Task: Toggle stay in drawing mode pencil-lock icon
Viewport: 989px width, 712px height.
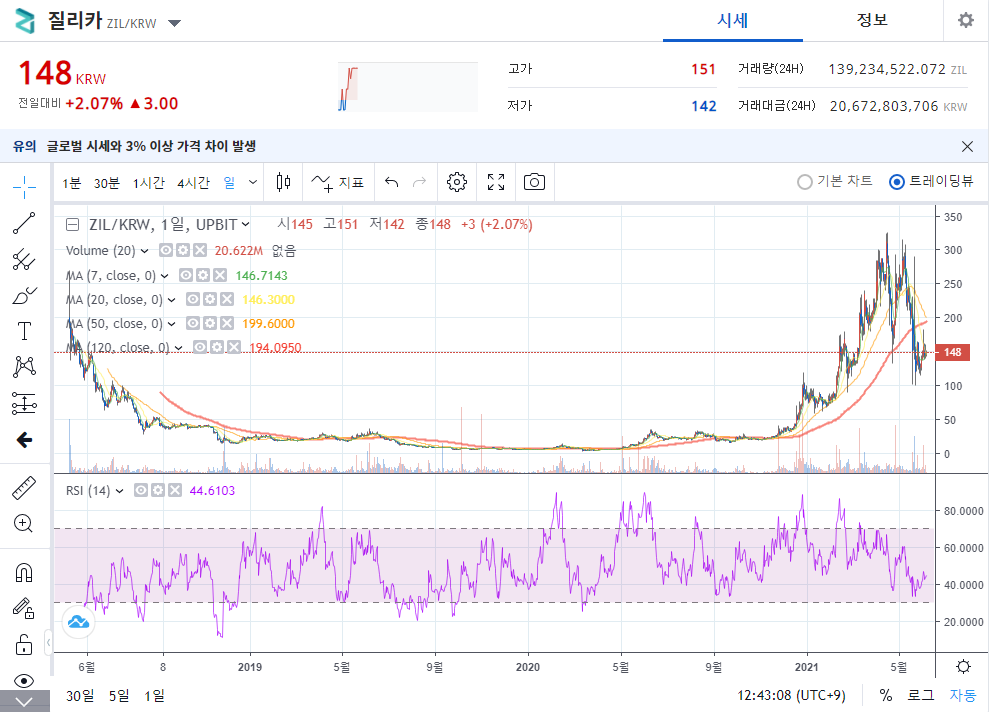Action: [24, 609]
